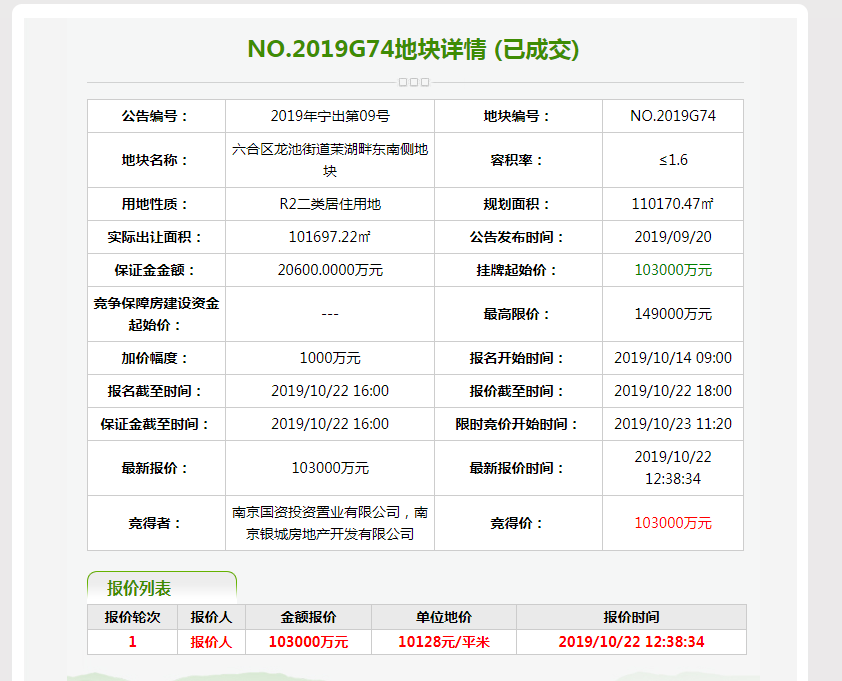Select unit land price 10128元/平米
Image resolution: width=842 pixels, height=681 pixels.
[x=444, y=642]
